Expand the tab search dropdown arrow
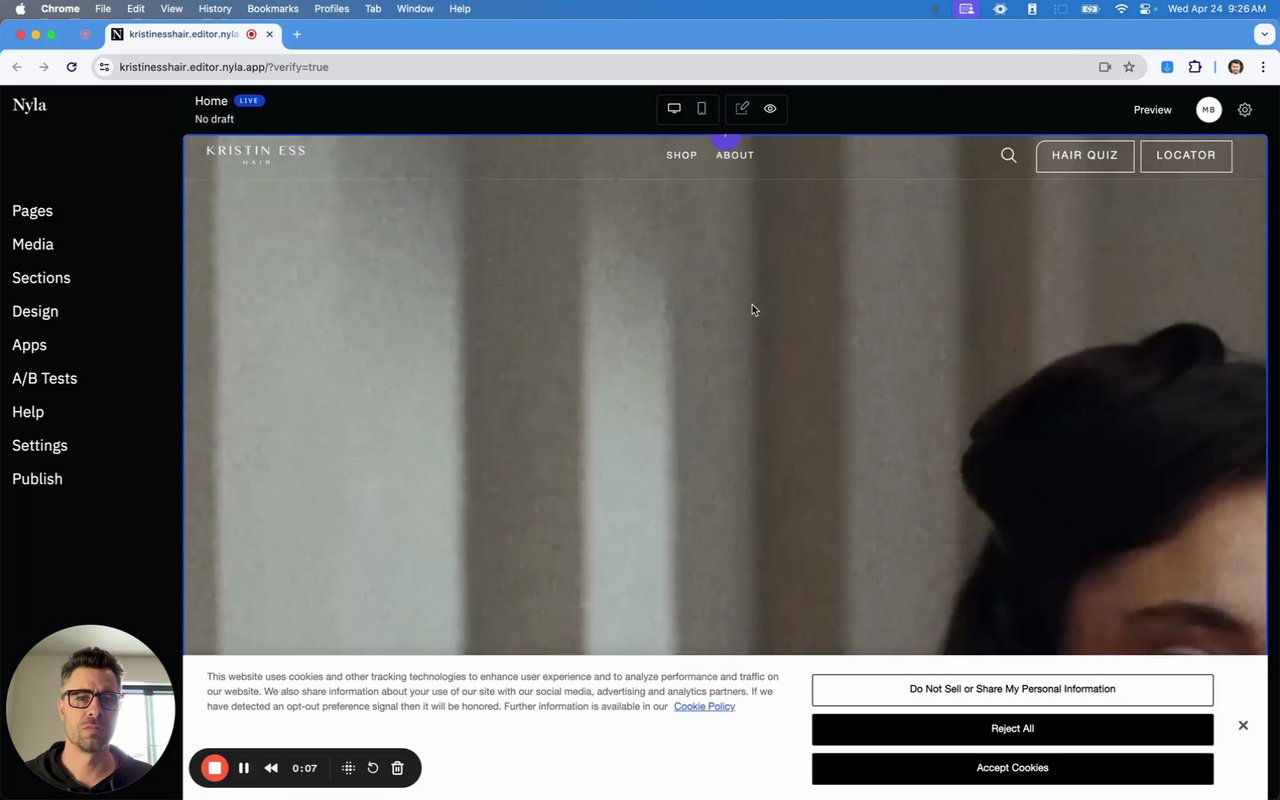Image resolution: width=1280 pixels, height=800 pixels. point(1264,34)
